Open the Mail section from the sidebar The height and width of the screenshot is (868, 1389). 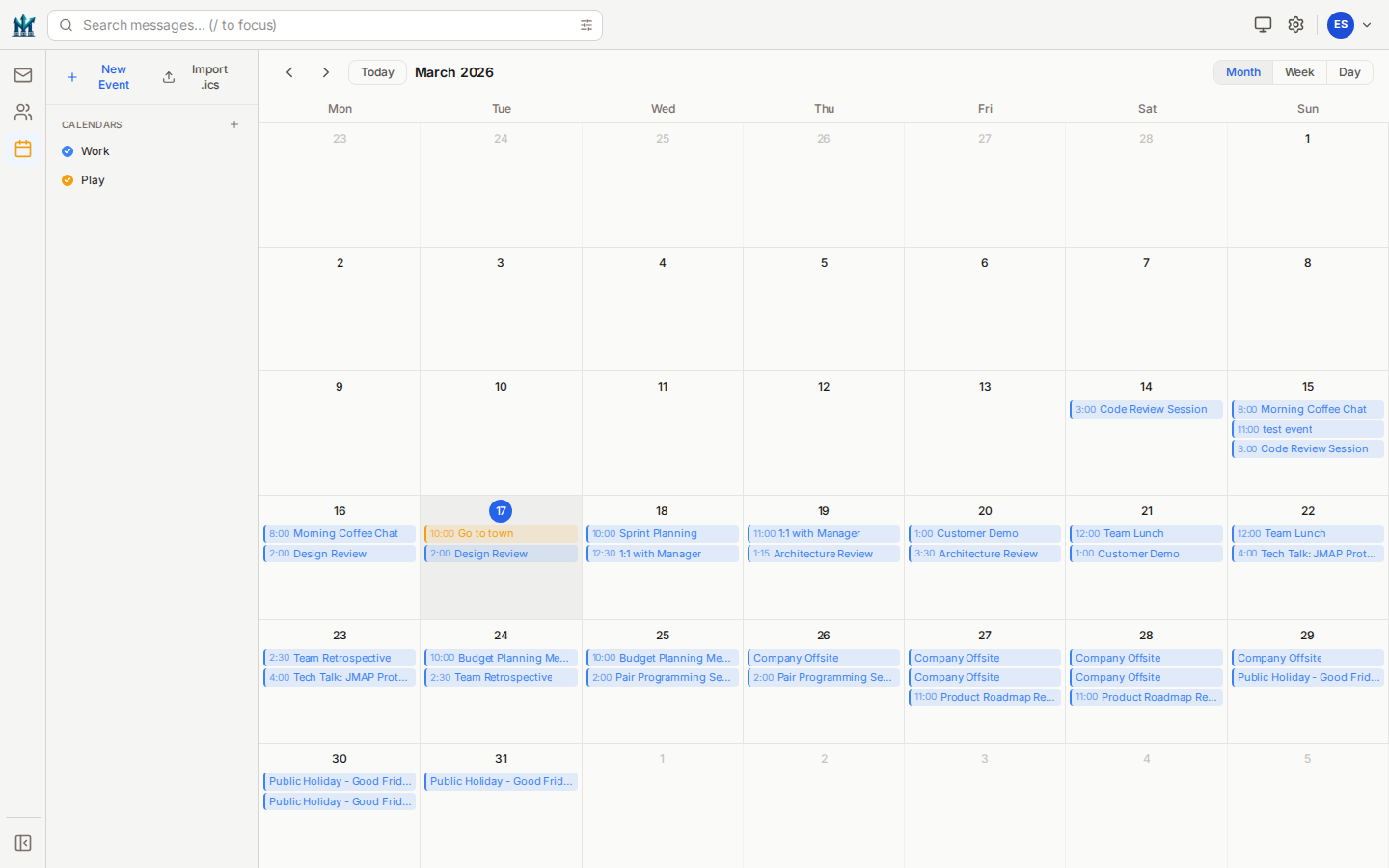click(22, 74)
